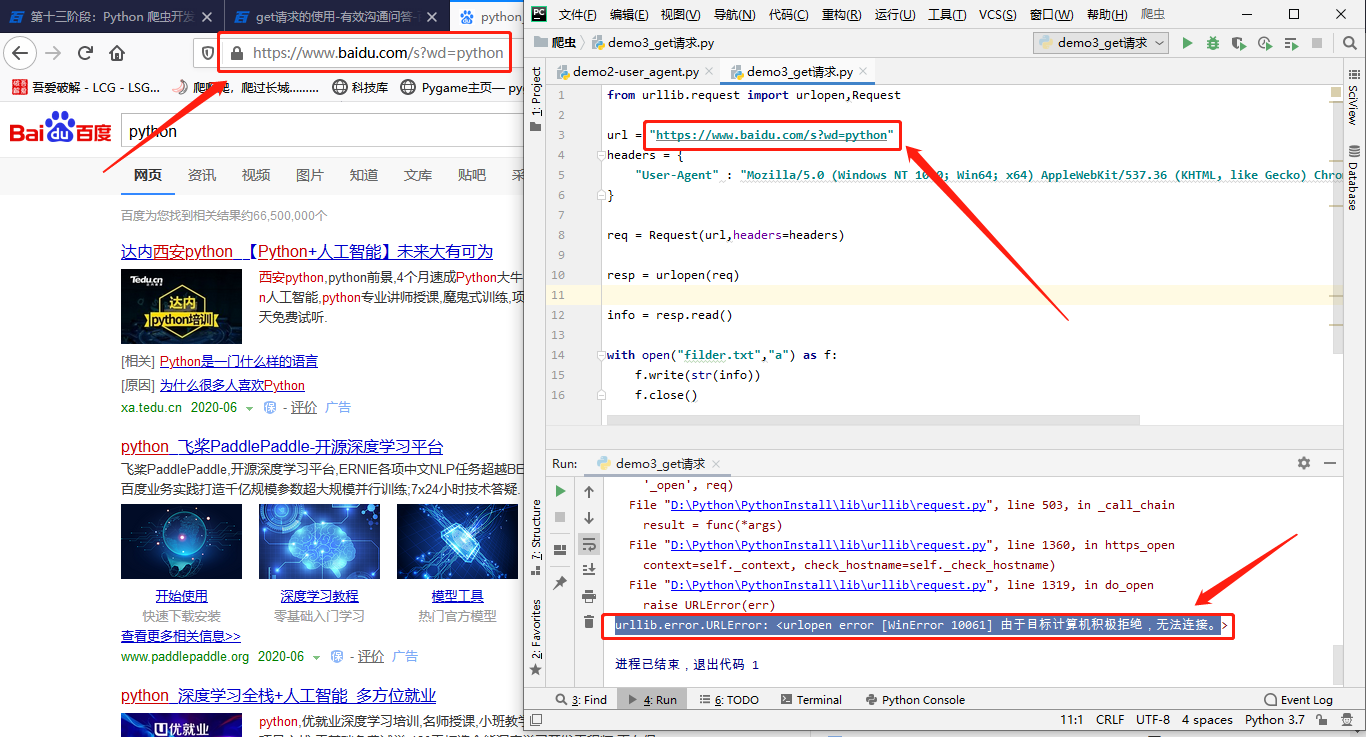
Task: Click the browser Back arrow
Action: pyautogui.click(x=20, y=53)
